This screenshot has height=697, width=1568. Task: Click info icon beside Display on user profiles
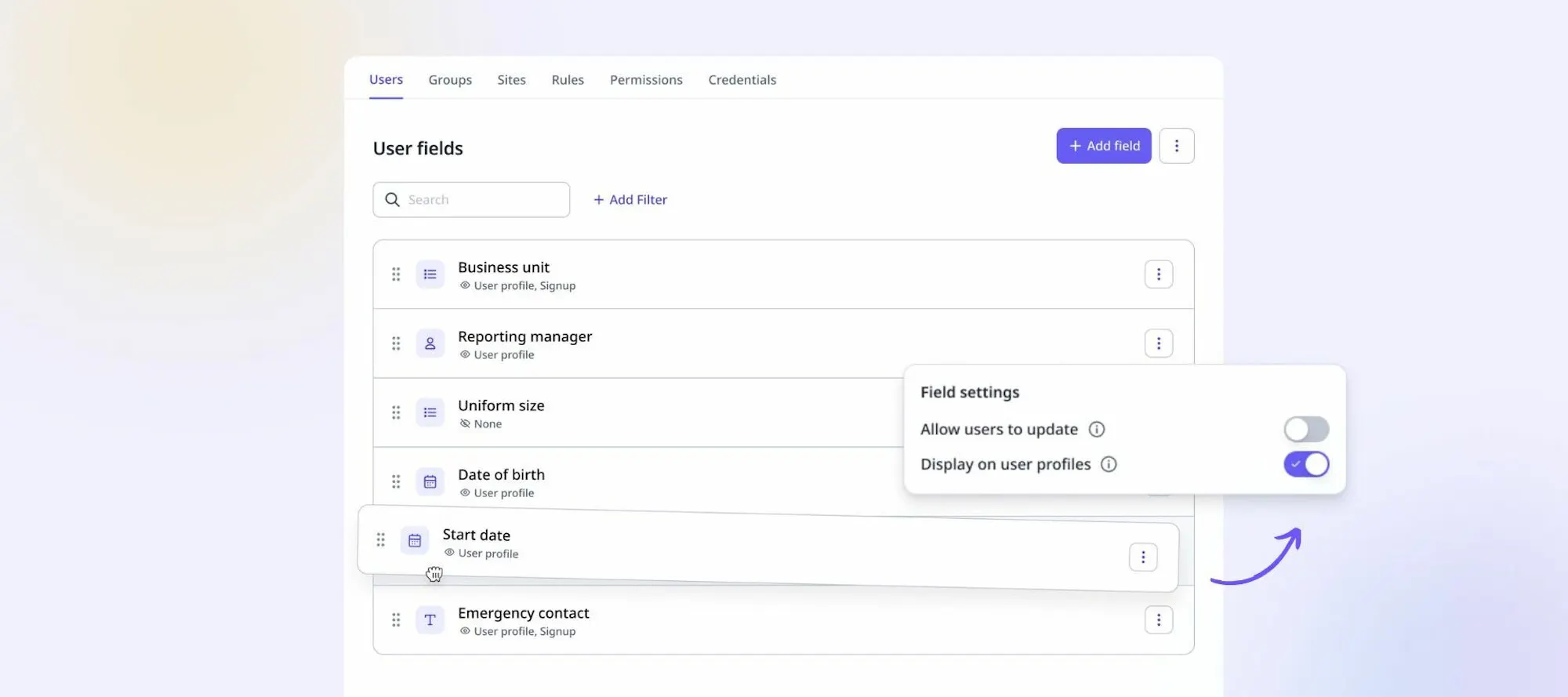coord(1109,464)
